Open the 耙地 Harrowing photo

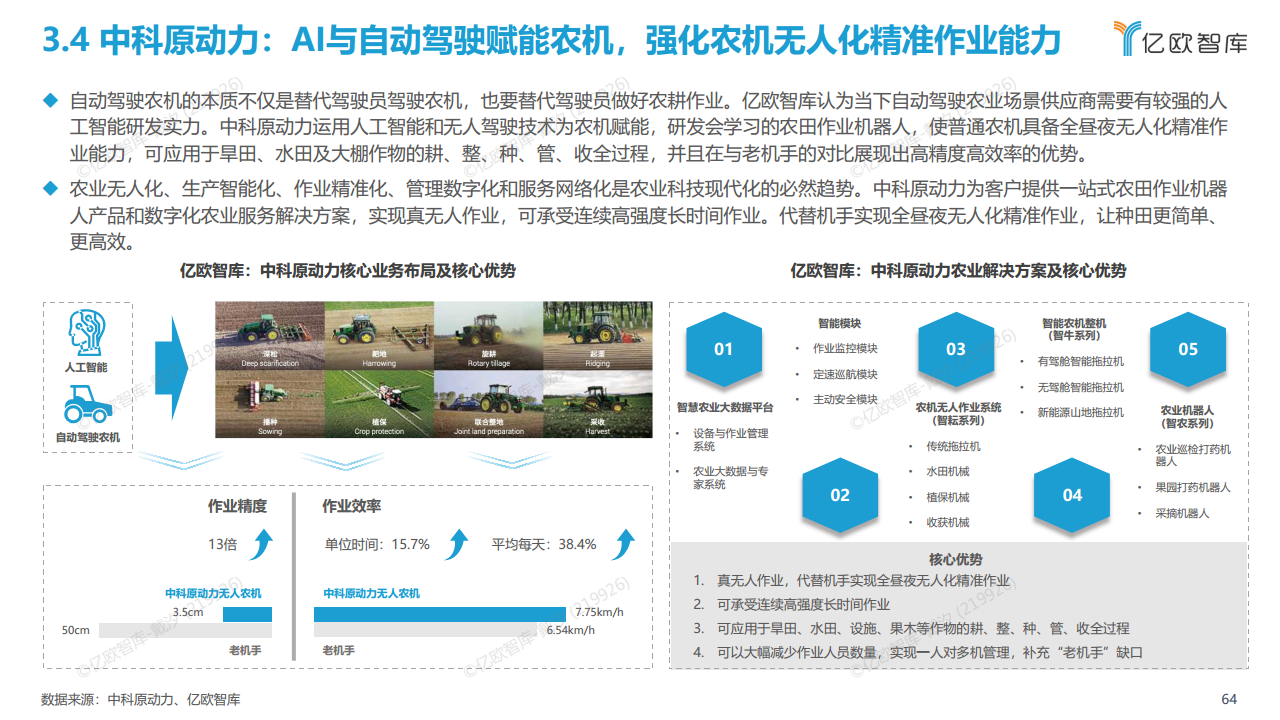(379, 336)
